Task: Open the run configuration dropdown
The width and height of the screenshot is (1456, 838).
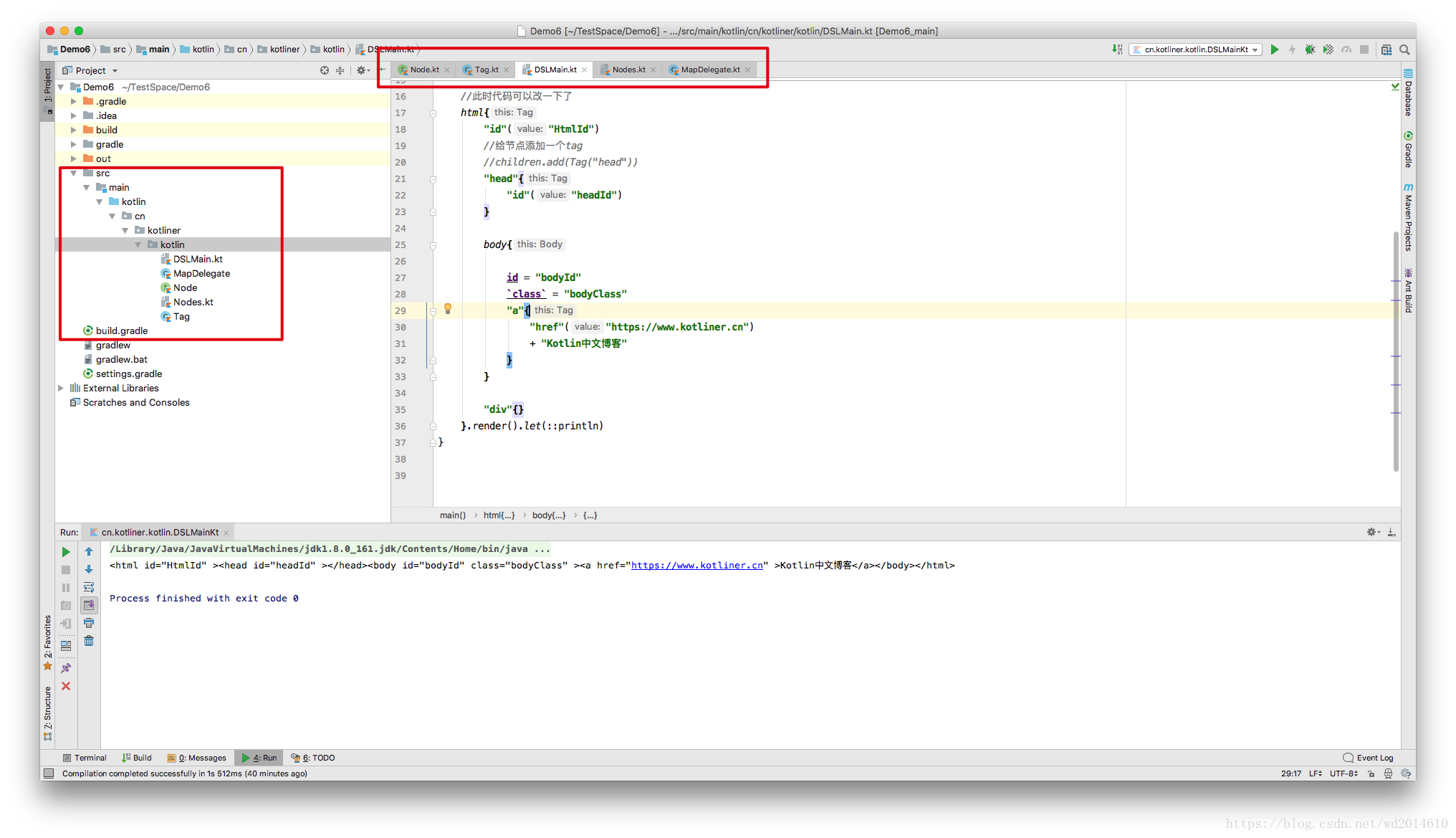Action: 1196,49
